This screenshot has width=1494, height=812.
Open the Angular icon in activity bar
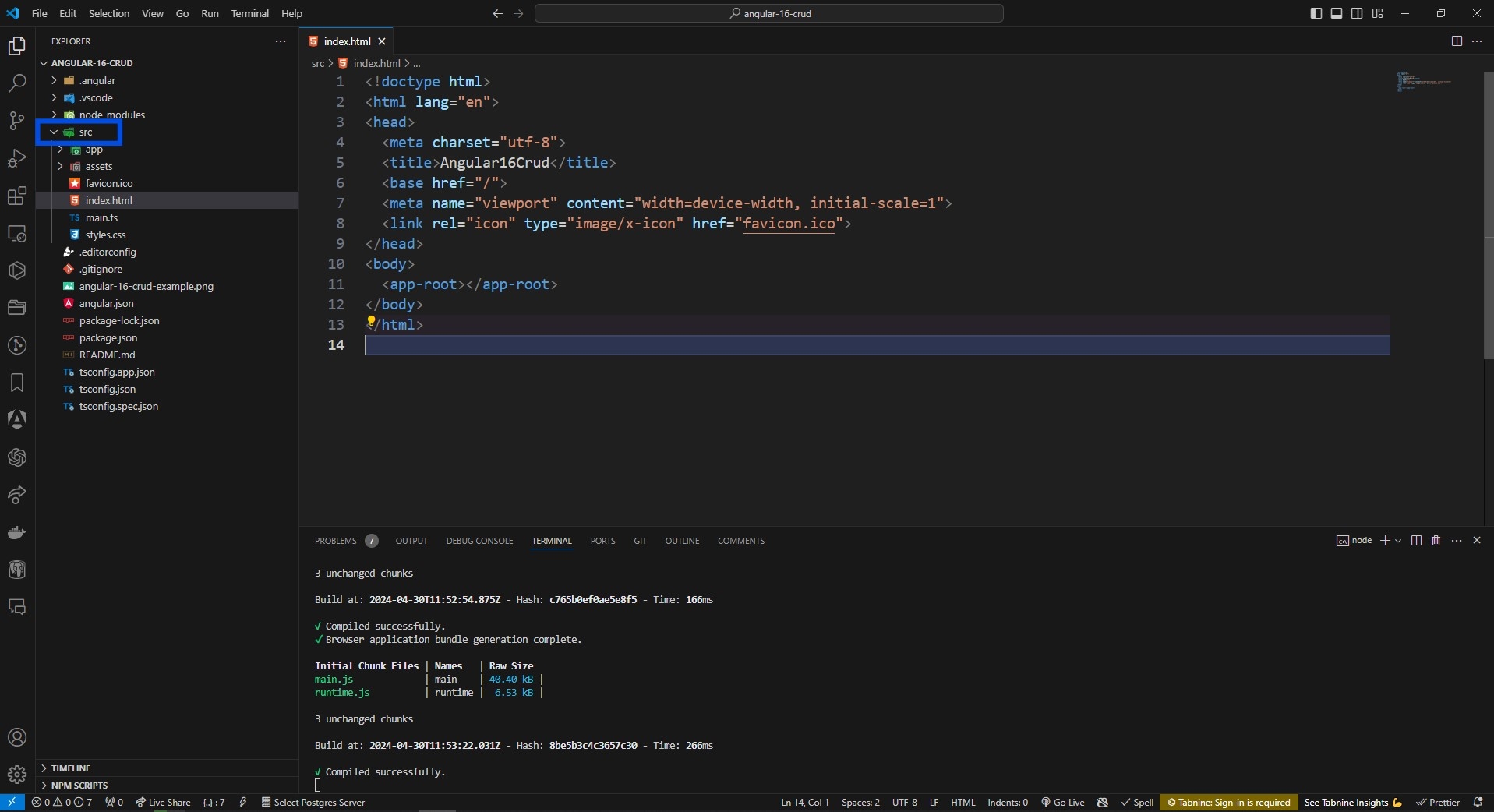(17, 420)
